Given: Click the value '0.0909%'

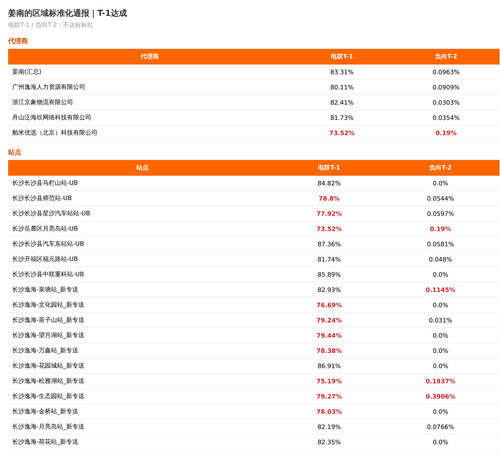Looking at the screenshot, I should click(446, 87).
